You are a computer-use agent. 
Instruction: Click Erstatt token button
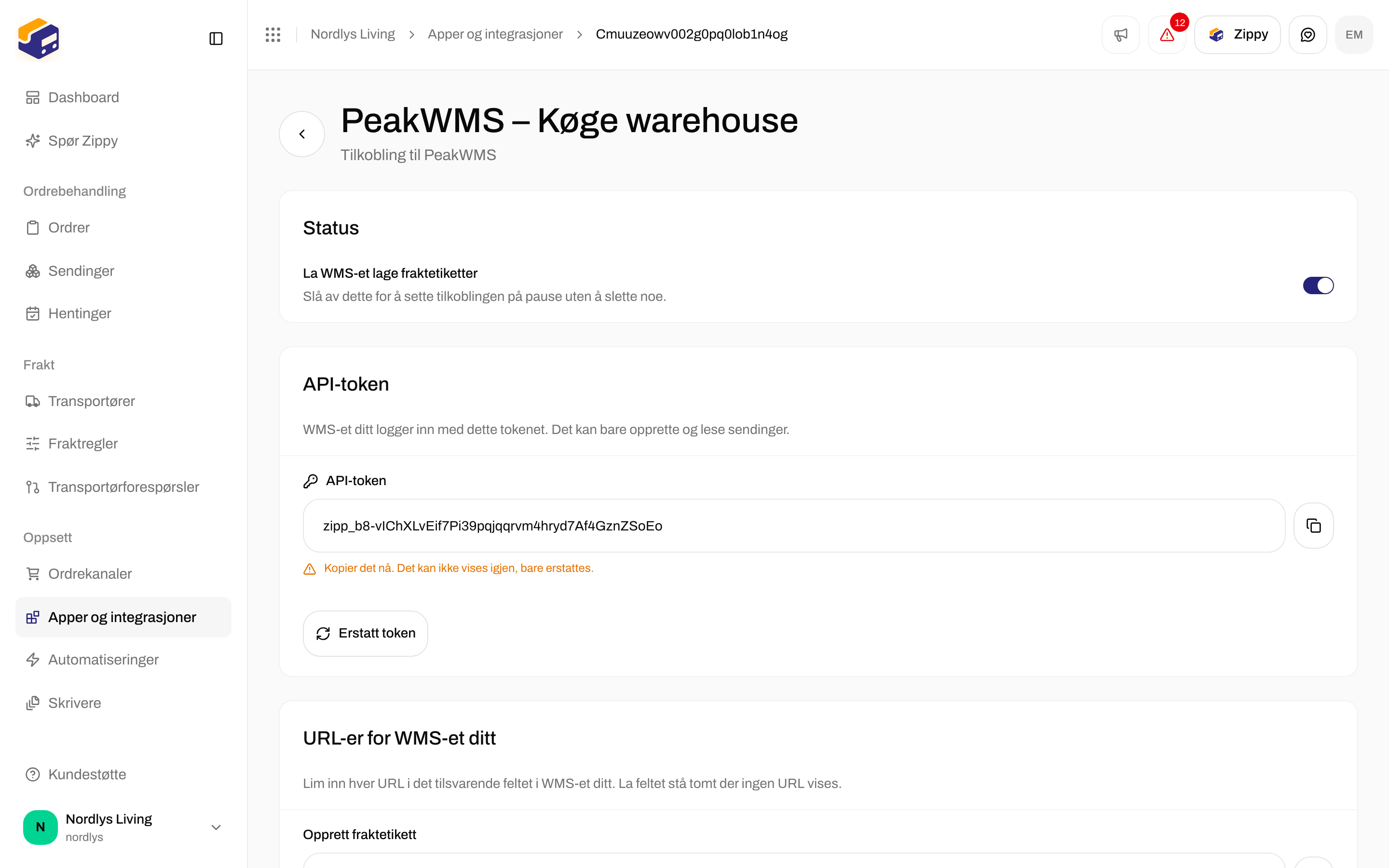click(365, 633)
